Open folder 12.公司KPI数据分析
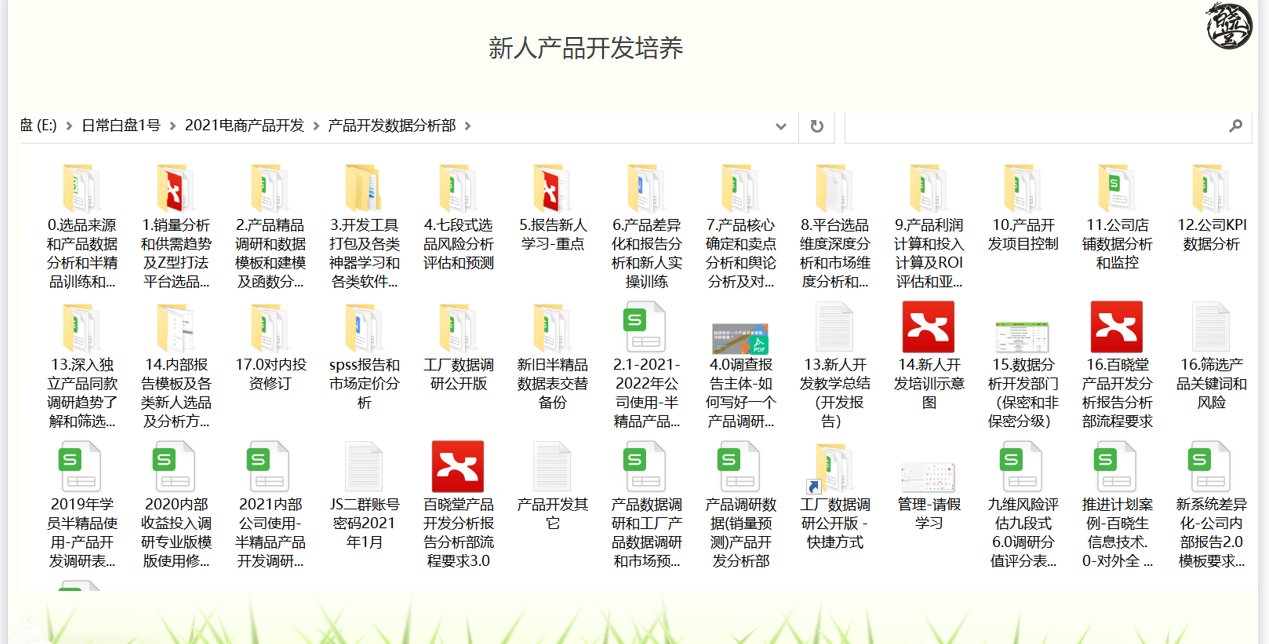Screen dimensions: 1269x644 click(1211, 208)
